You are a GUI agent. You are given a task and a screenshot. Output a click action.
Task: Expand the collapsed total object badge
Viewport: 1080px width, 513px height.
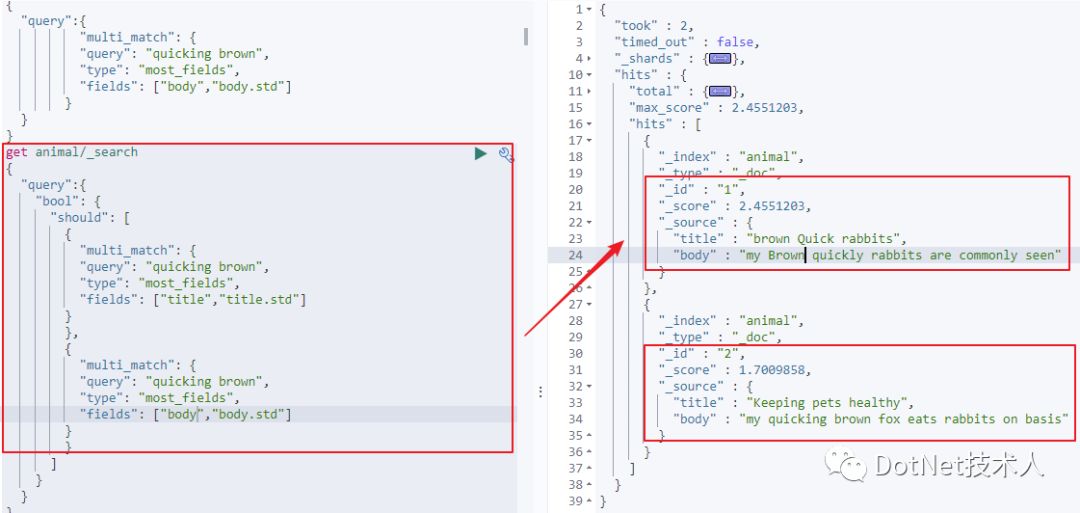(x=719, y=91)
